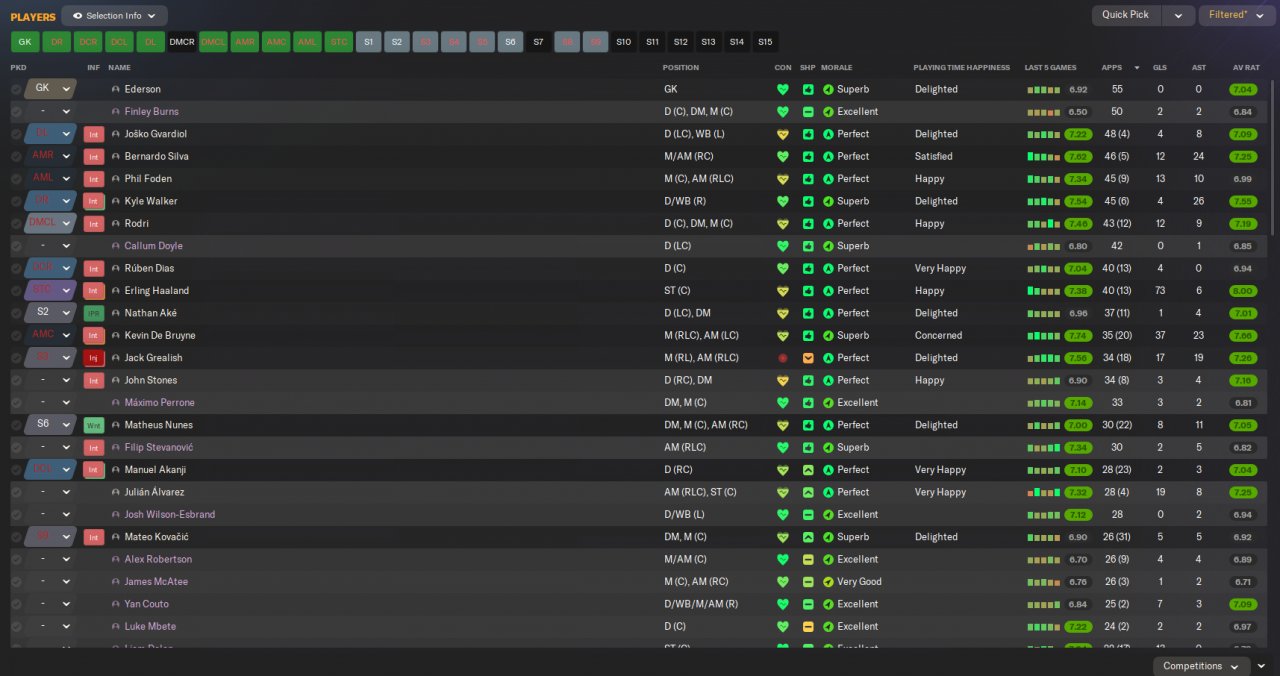This screenshot has height=676, width=1280.
Task: Sort by the AV RAT column header
Action: 1246,68
